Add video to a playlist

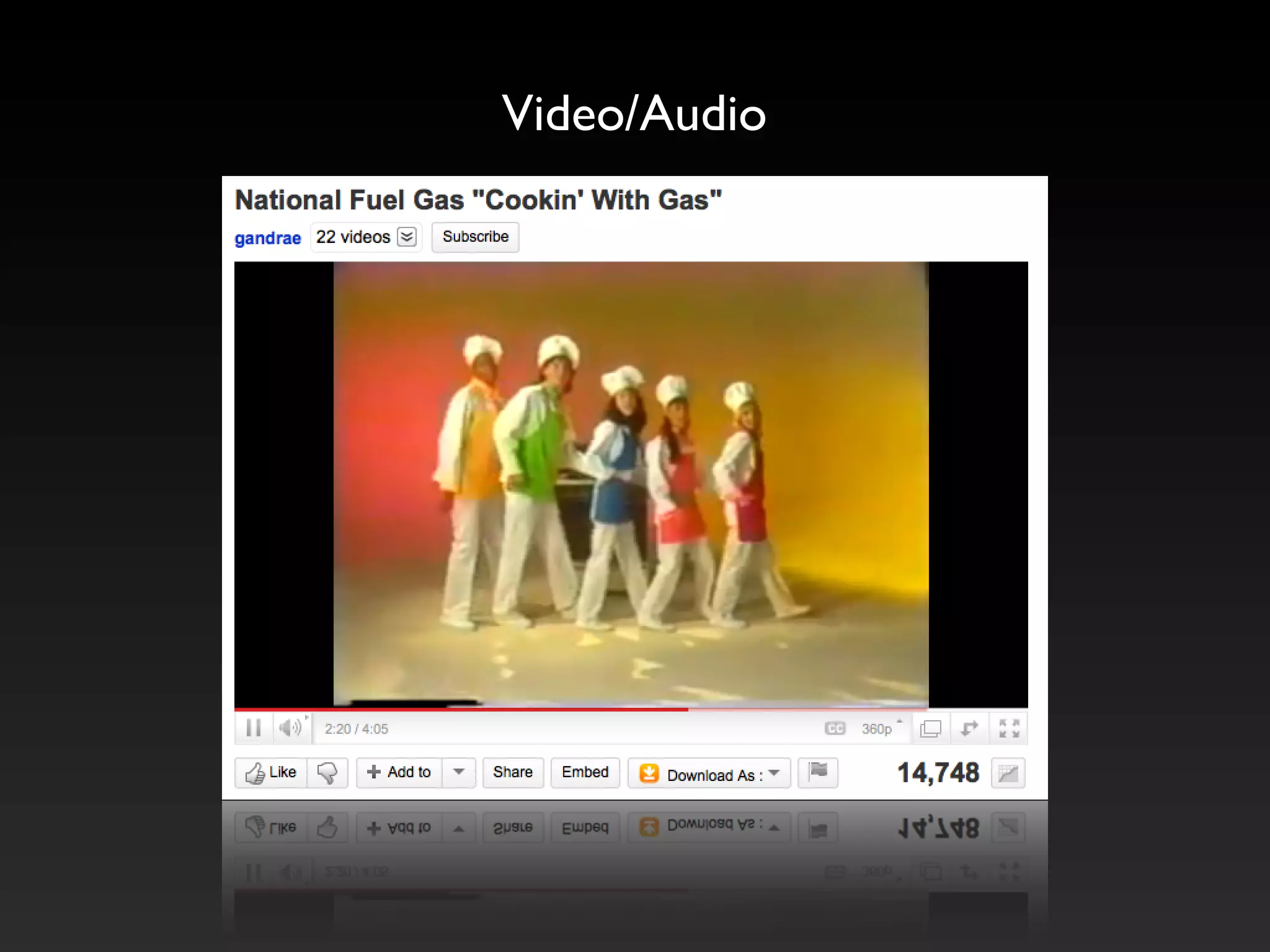point(399,772)
